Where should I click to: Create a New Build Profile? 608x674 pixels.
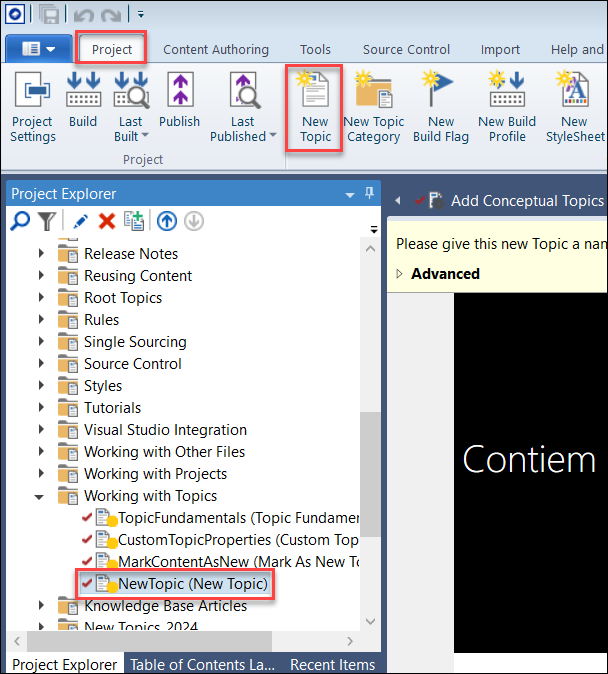[507, 107]
